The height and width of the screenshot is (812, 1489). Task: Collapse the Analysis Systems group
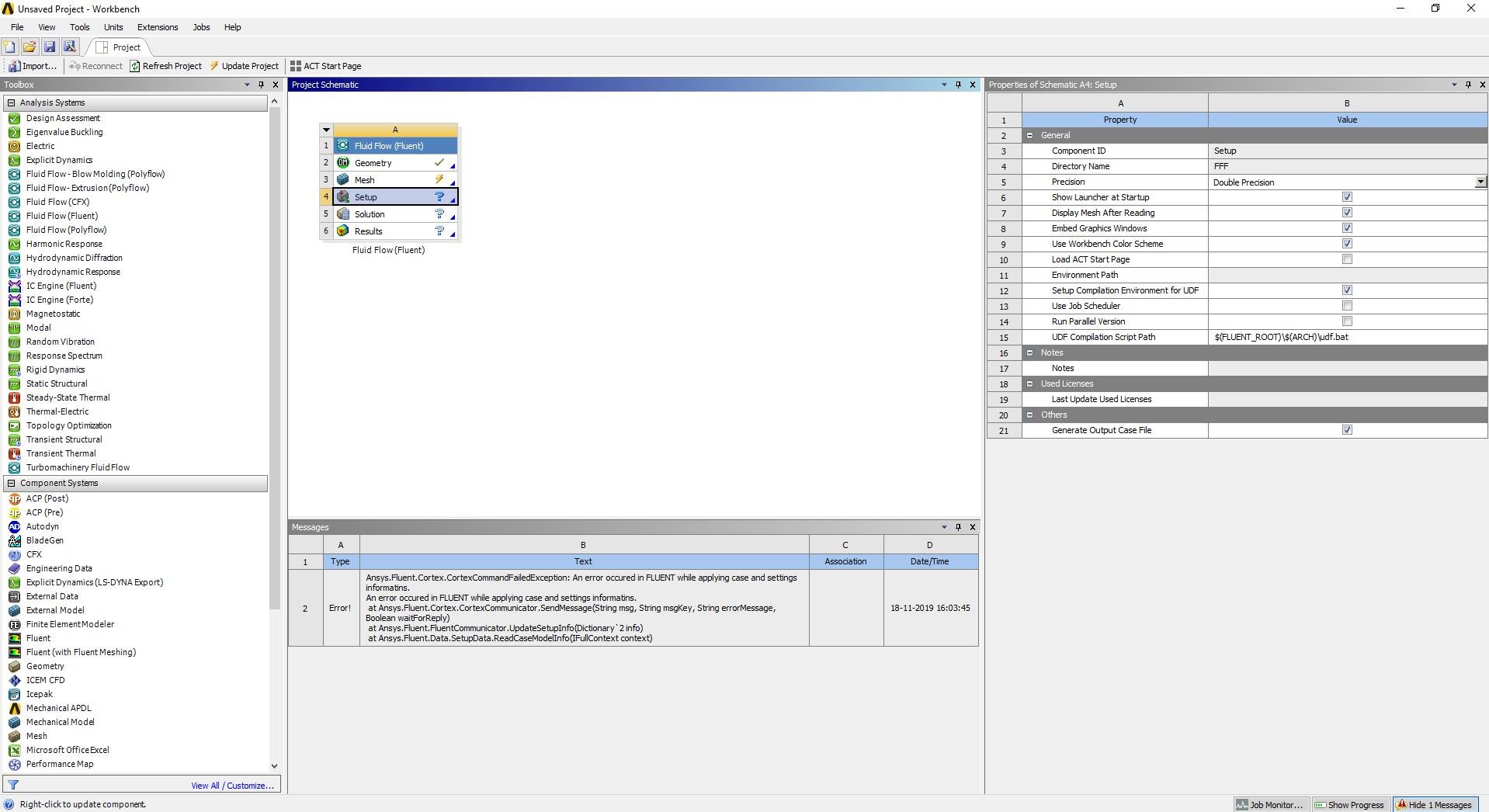coord(11,102)
